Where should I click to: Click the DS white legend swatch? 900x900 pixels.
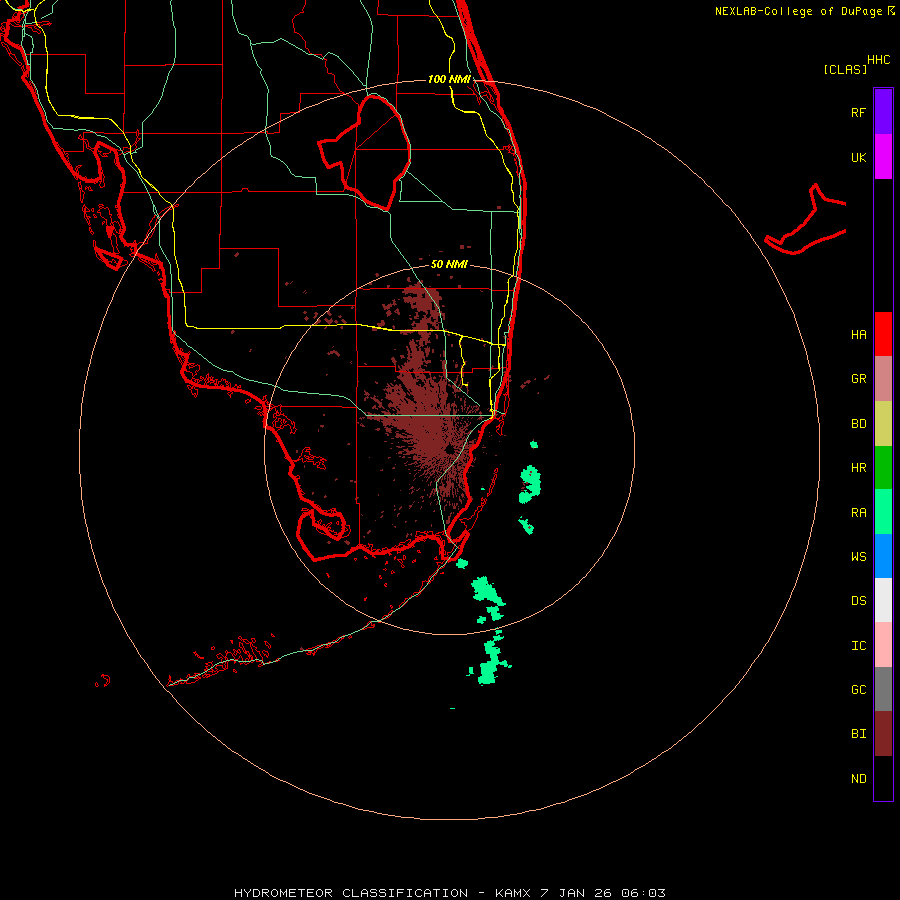click(883, 600)
